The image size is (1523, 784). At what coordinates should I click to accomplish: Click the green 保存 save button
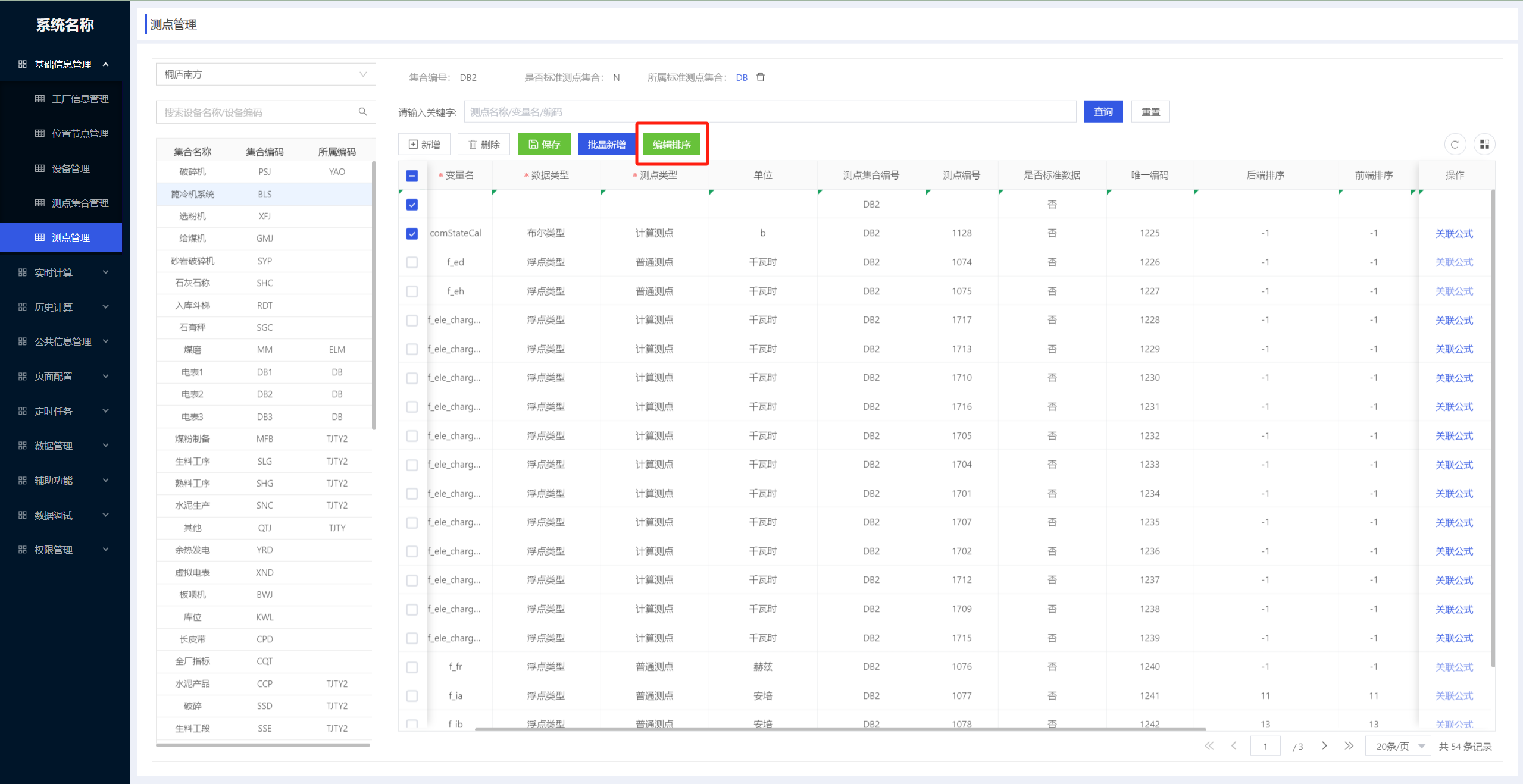coord(545,145)
